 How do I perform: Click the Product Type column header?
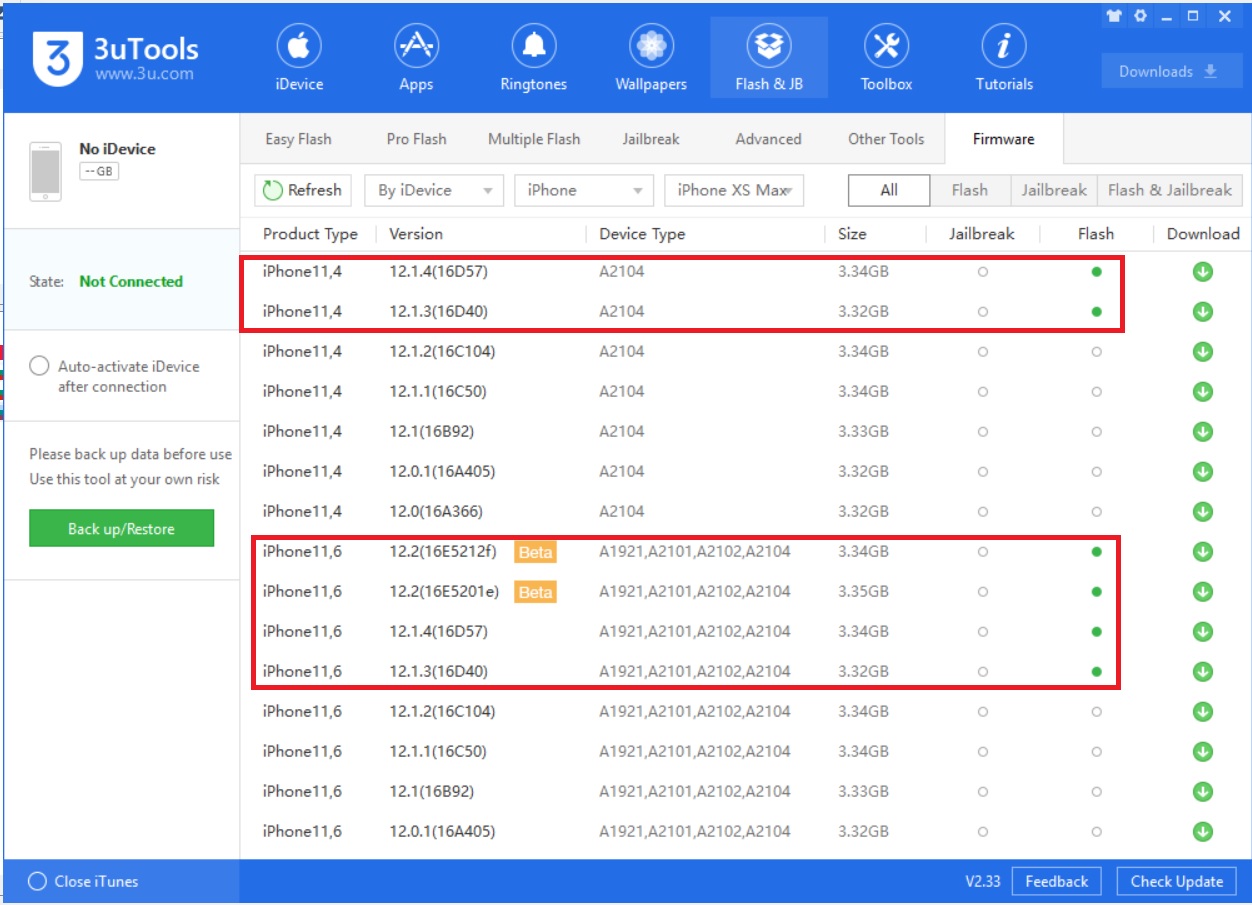pos(310,234)
